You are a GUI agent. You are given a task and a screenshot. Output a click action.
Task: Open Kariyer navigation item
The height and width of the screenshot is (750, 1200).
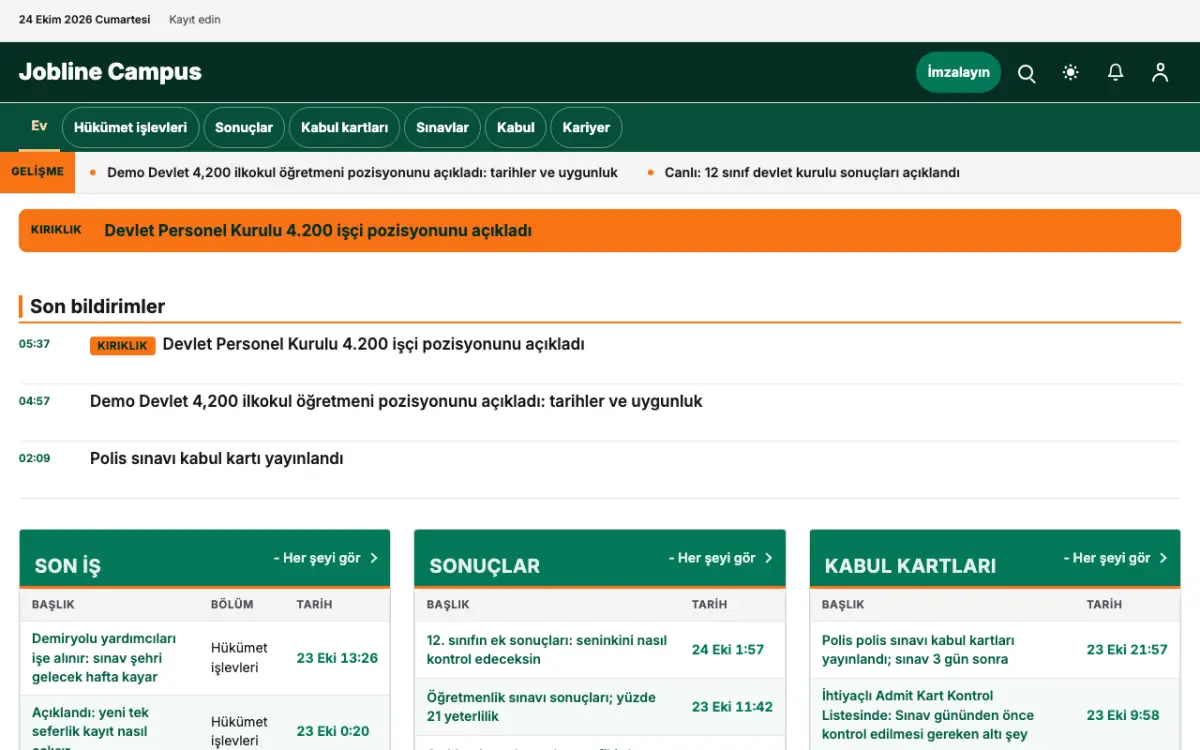pos(586,127)
